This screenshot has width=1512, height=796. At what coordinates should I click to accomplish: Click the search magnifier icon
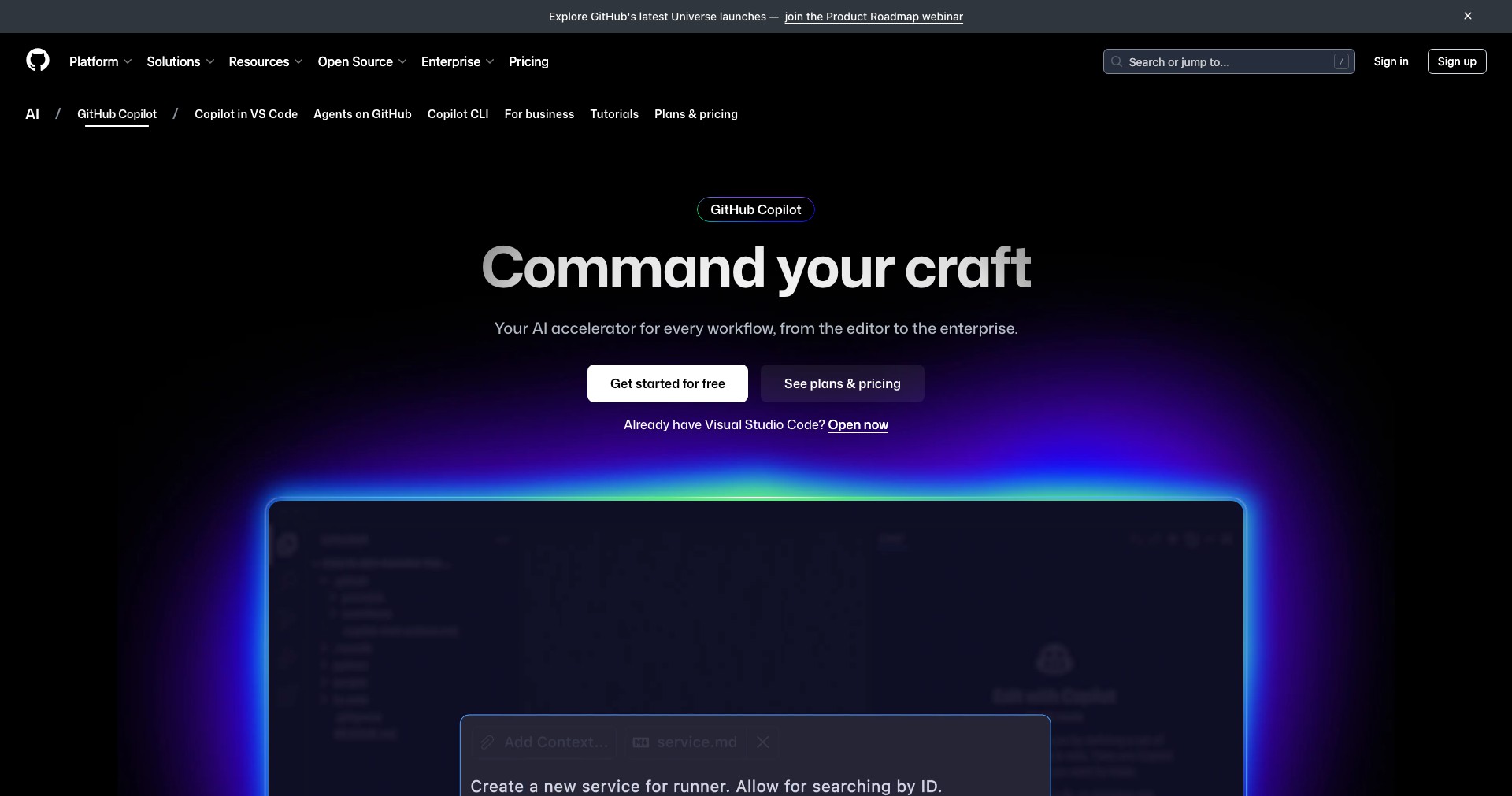tap(1117, 61)
